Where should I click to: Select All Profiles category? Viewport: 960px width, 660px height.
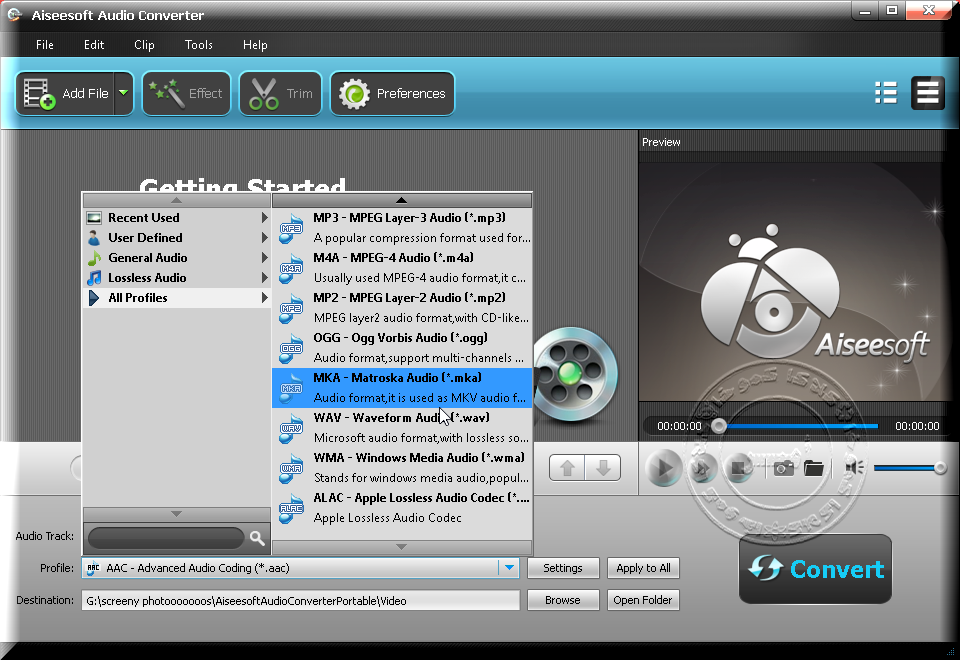[x=177, y=298]
